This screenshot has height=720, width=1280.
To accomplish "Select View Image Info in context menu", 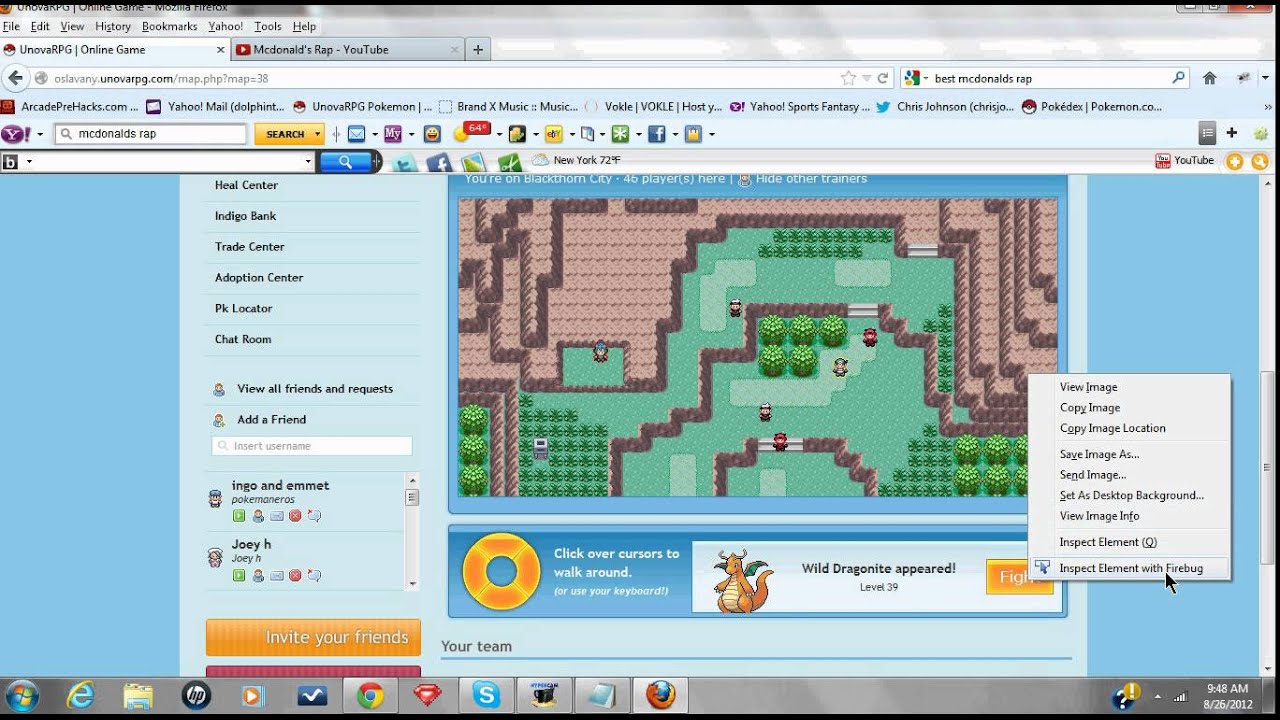I will pyautogui.click(x=1099, y=516).
